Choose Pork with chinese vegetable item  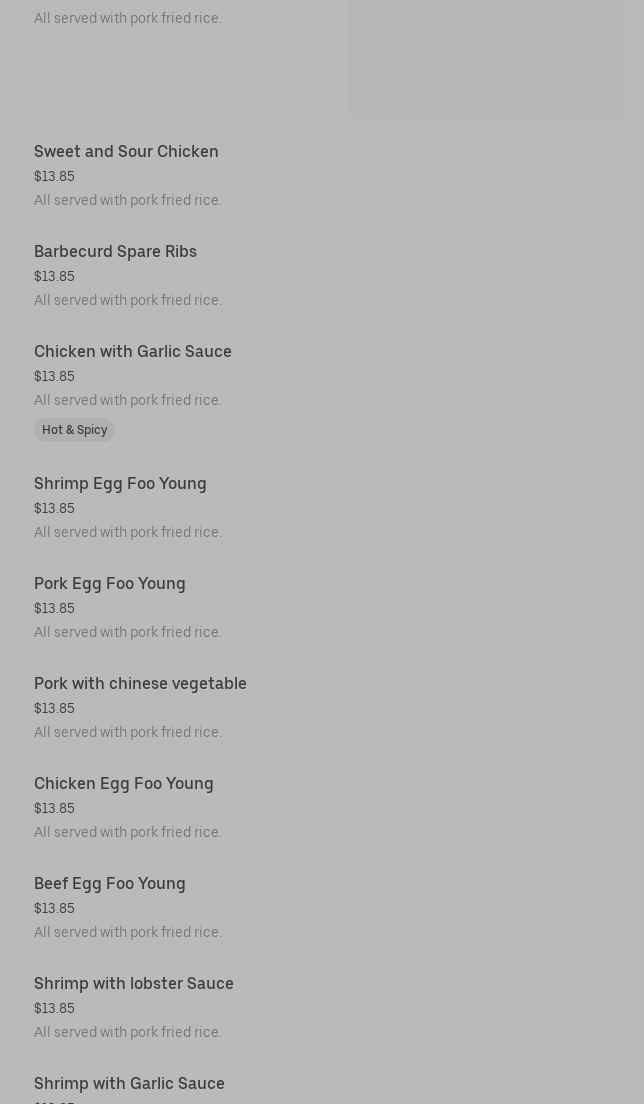[x=140, y=684]
